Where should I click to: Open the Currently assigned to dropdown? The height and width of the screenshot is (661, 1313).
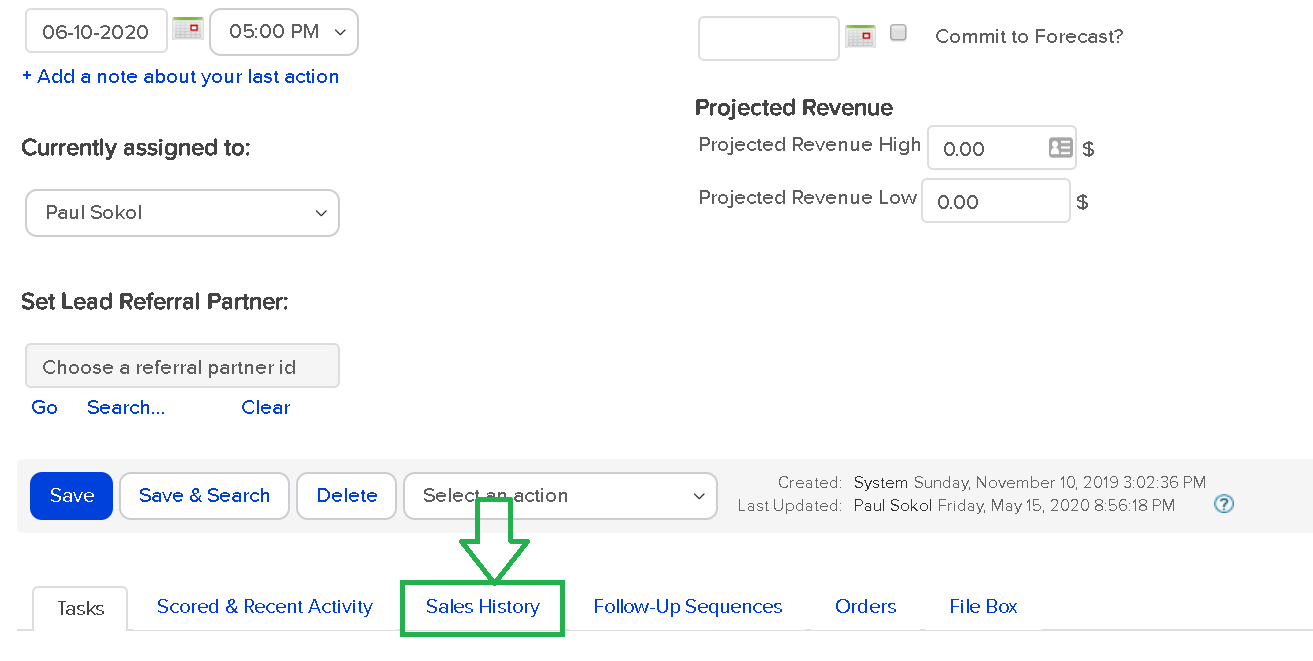point(181,212)
